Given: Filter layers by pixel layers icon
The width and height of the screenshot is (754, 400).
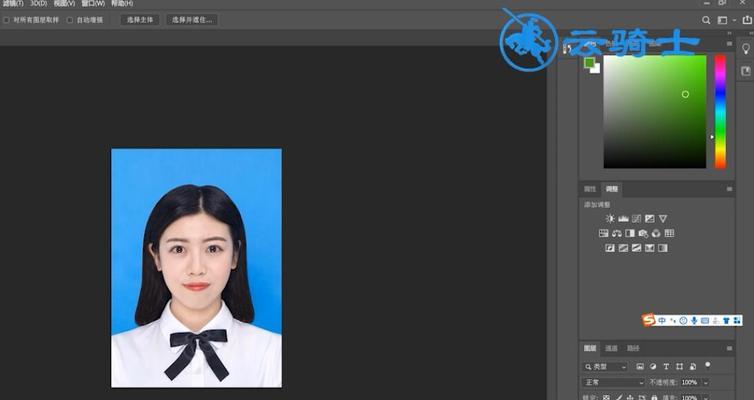Looking at the screenshot, I should click(640, 366).
